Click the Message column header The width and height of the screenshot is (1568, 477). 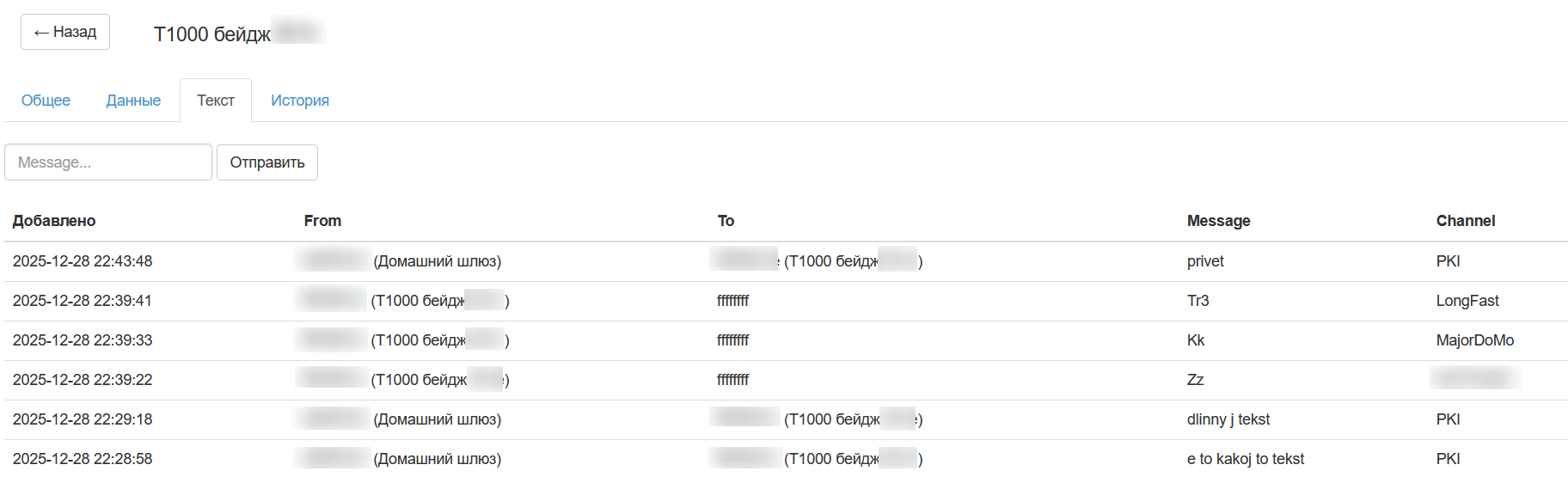[1218, 221]
